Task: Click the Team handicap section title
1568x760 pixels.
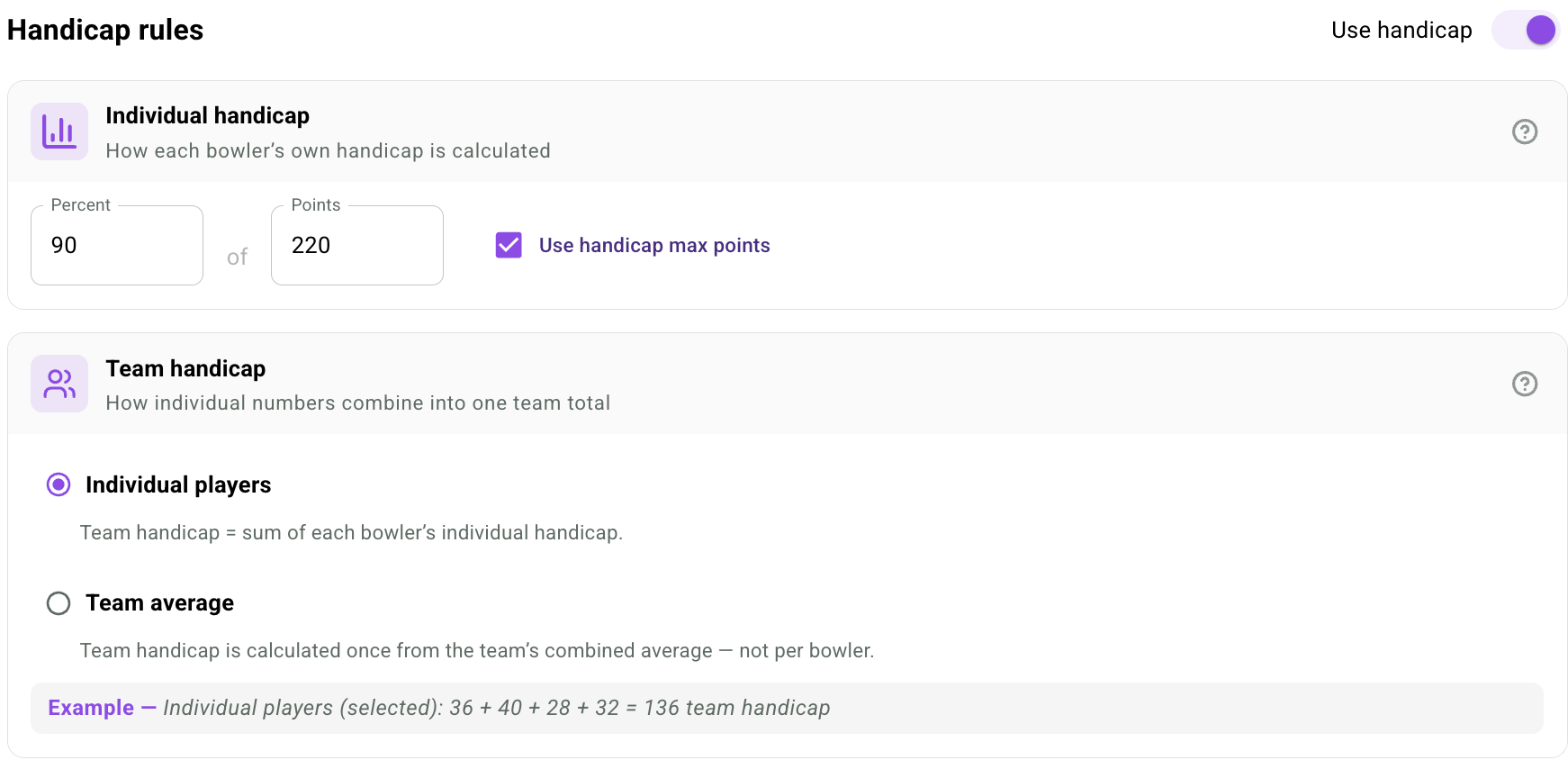Action: coord(185,368)
